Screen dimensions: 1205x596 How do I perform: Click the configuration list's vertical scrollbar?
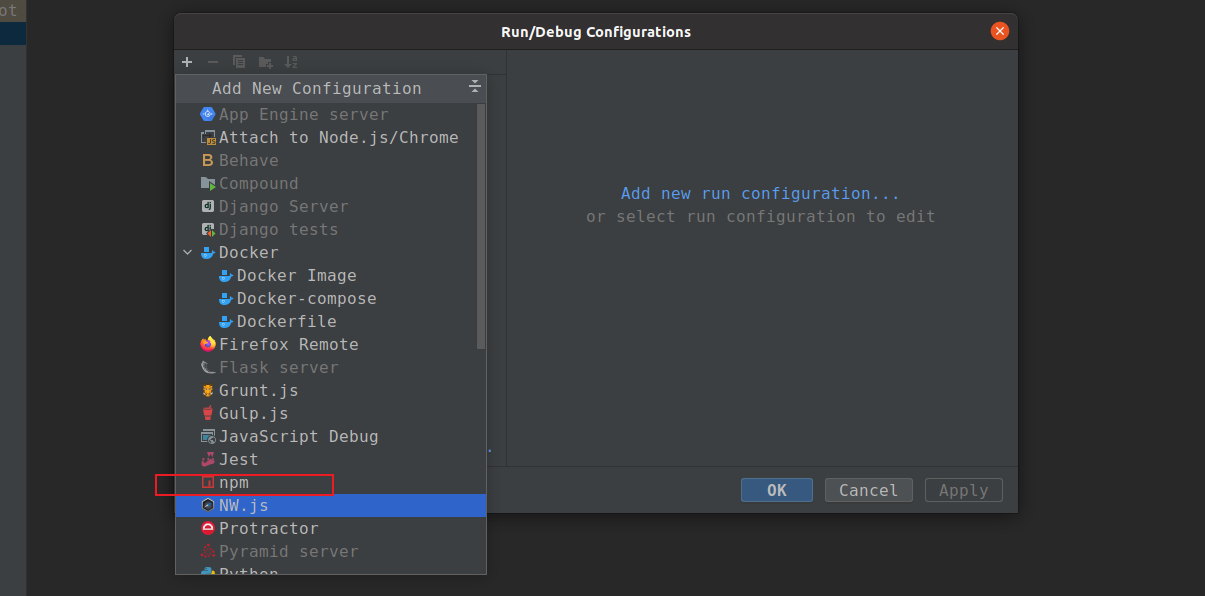[481, 225]
